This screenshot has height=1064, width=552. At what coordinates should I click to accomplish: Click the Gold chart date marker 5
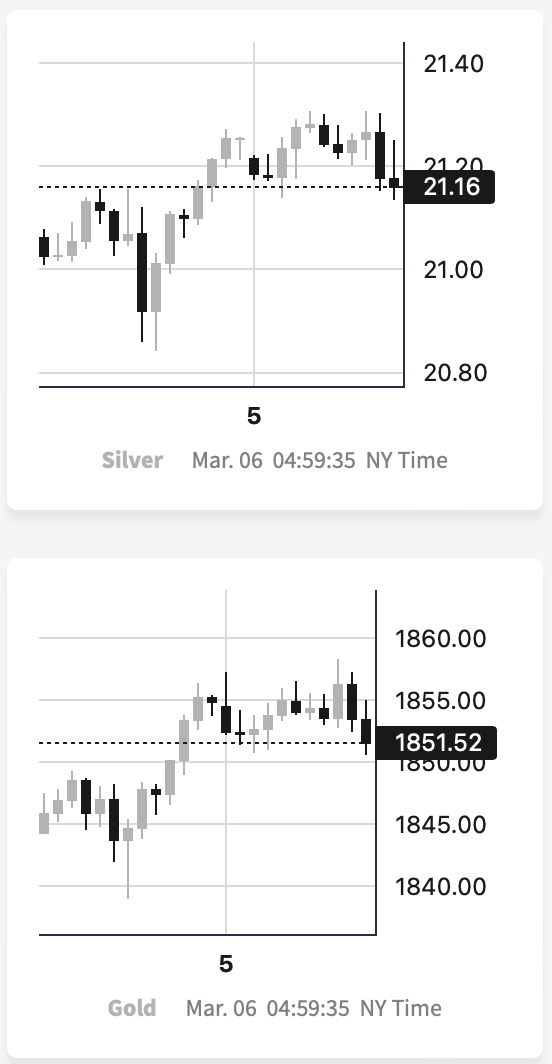pos(226,964)
